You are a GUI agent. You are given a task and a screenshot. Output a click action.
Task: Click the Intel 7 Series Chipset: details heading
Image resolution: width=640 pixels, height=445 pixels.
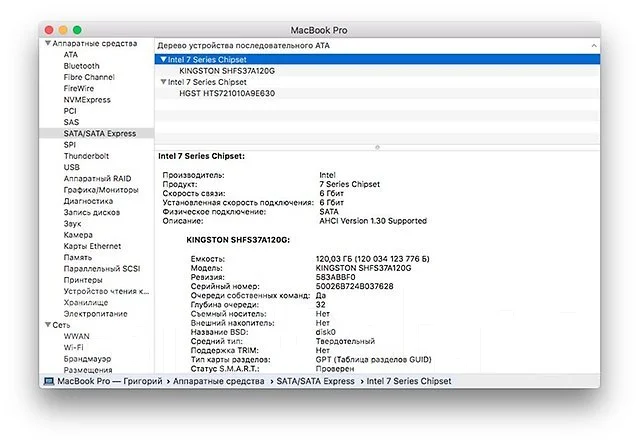[x=201, y=156]
